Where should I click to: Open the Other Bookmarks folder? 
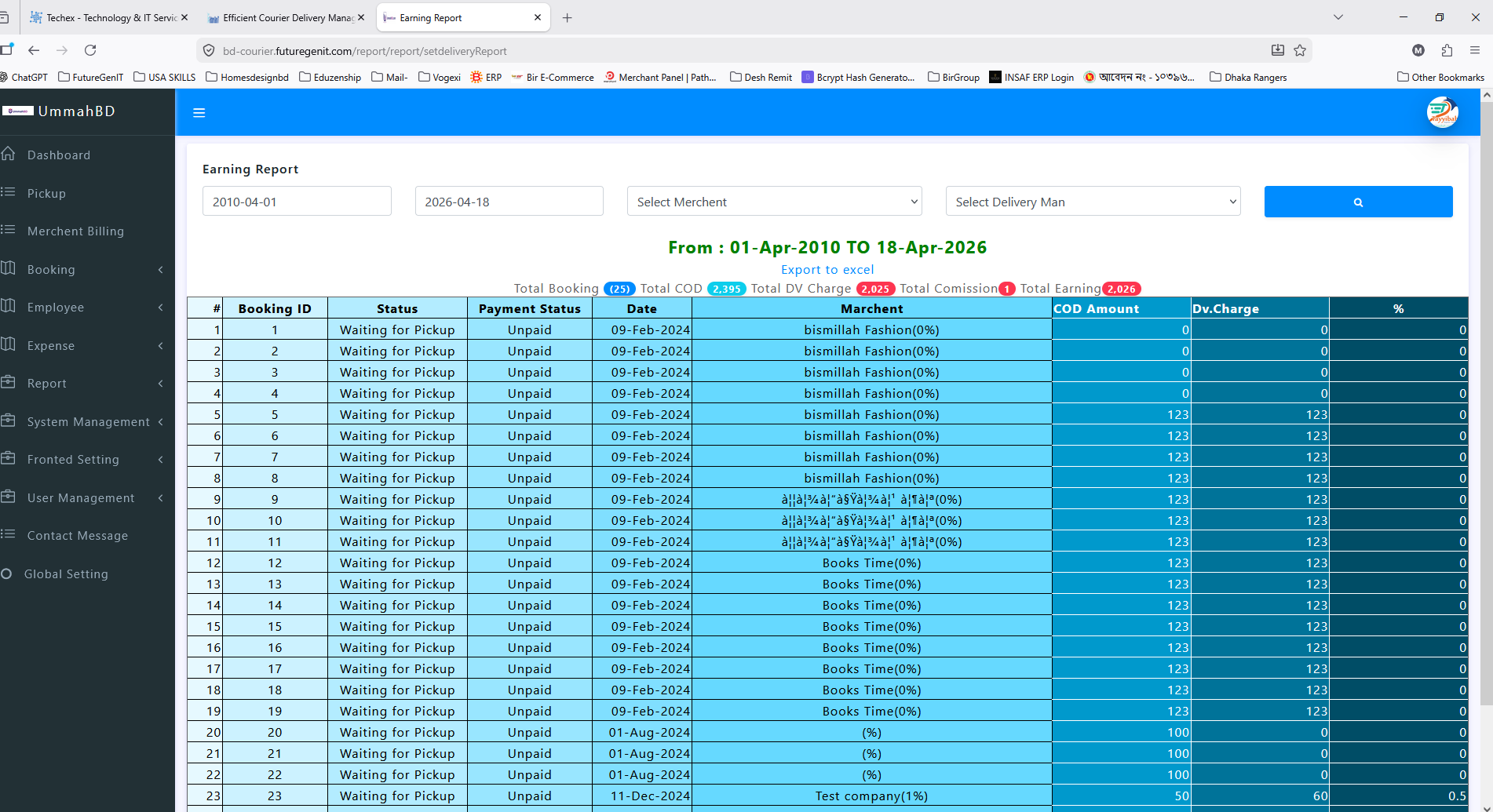coord(1440,77)
